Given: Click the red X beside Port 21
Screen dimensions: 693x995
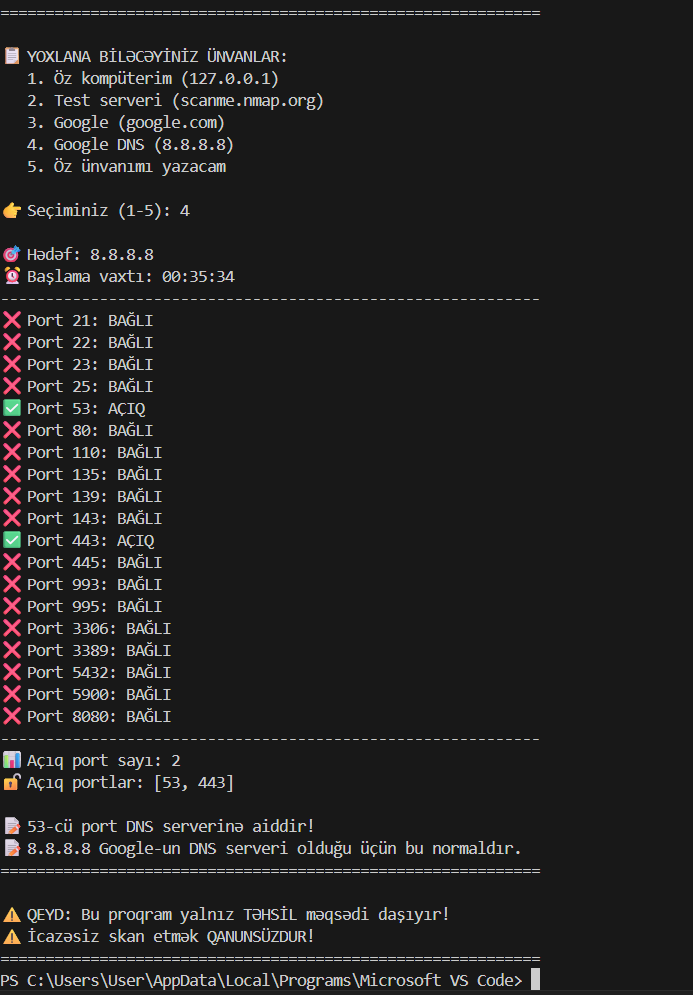Looking at the screenshot, I should pyautogui.click(x=12, y=320).
